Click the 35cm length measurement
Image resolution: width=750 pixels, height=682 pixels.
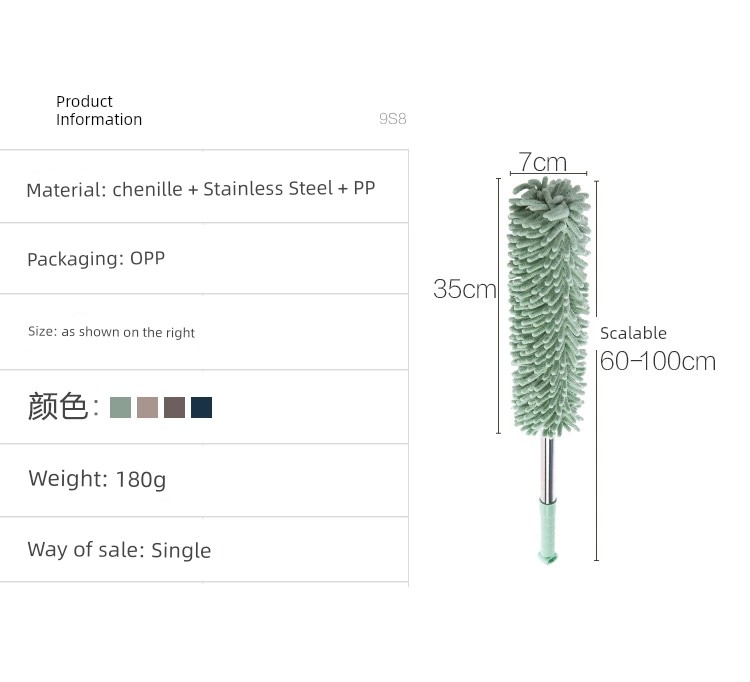click(464, 289)
